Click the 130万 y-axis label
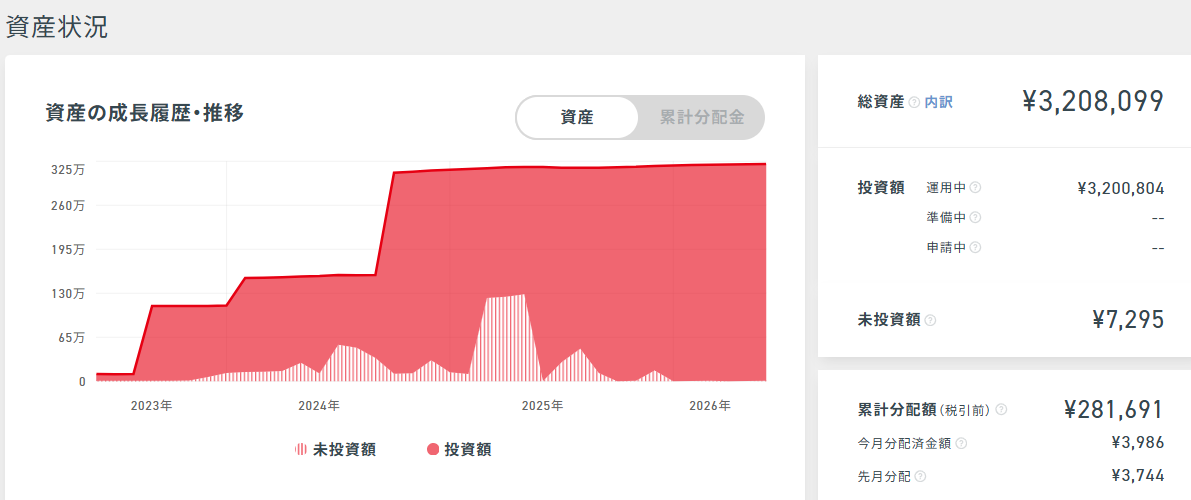The width and height of the screenshot is (1191, 500). pos(68,294)
